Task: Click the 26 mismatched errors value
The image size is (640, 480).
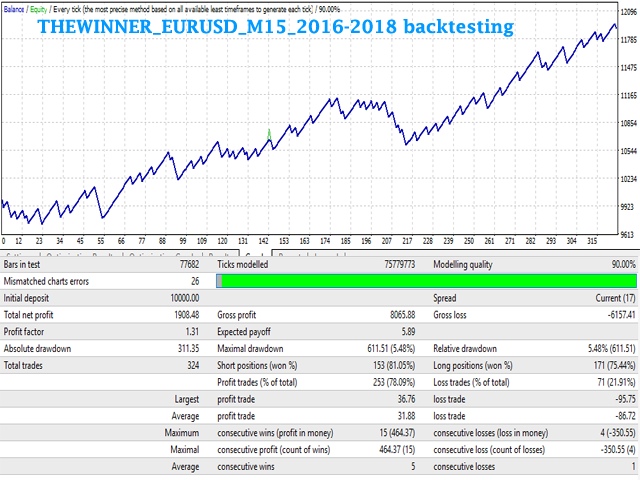Action: point(195,281)
